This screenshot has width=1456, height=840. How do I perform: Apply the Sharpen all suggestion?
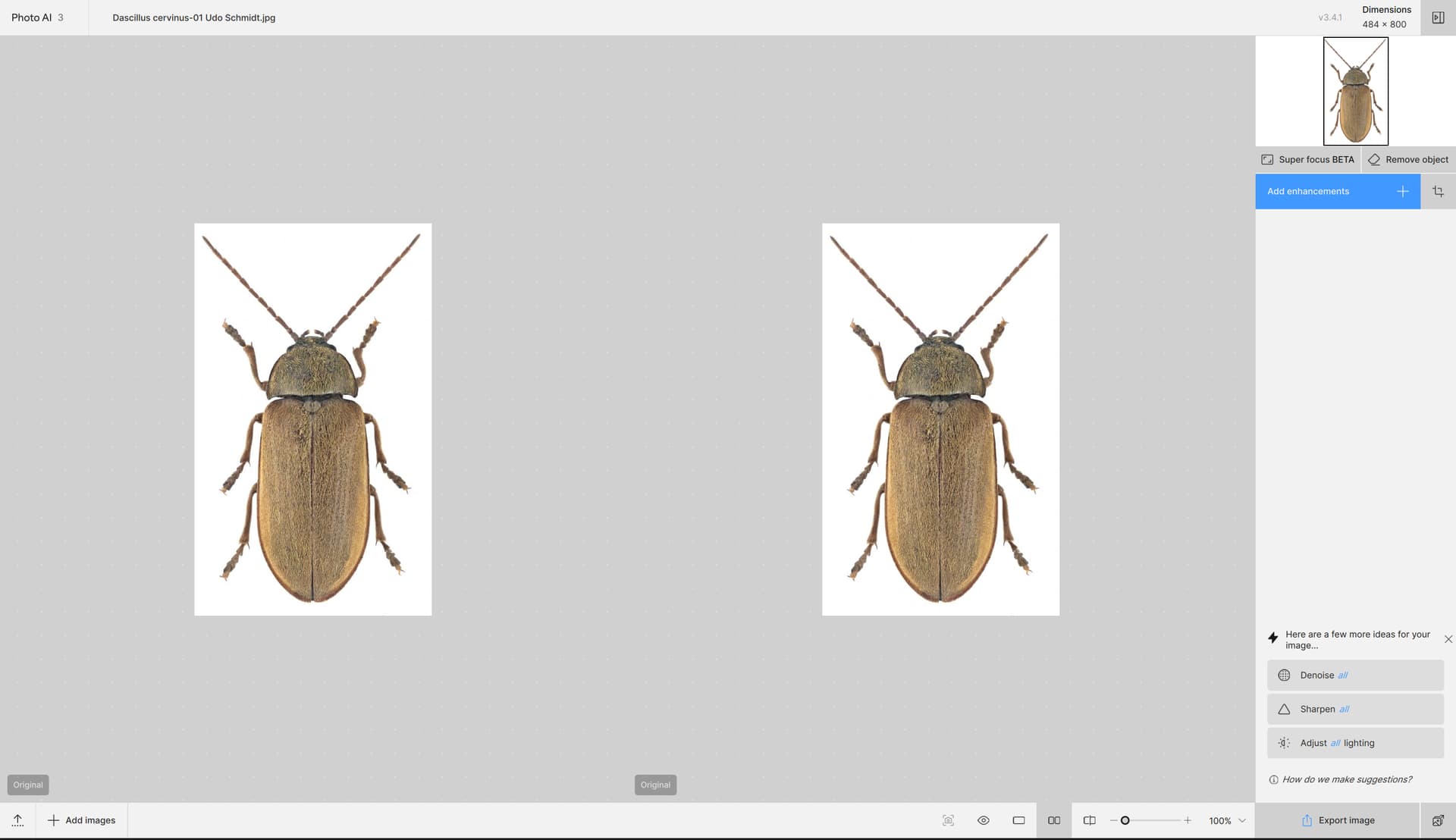pos(1354,710)
